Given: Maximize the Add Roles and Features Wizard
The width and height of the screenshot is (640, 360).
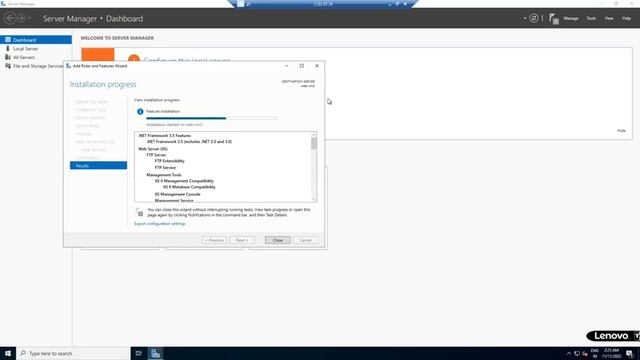Looking at the screenshot, I should coord(302,66).
